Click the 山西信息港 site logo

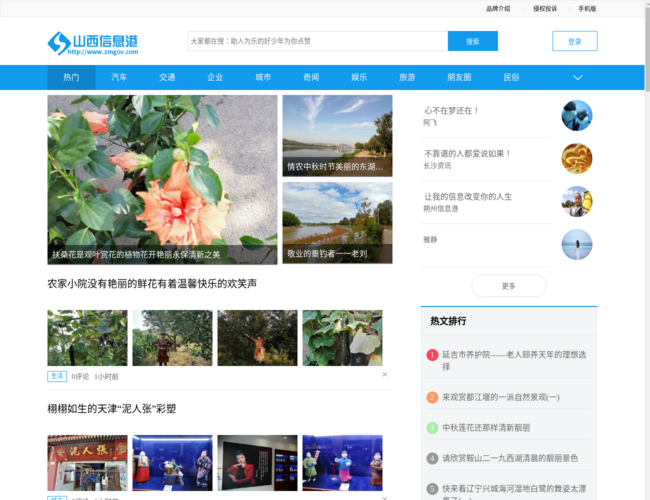coord(93,43)
